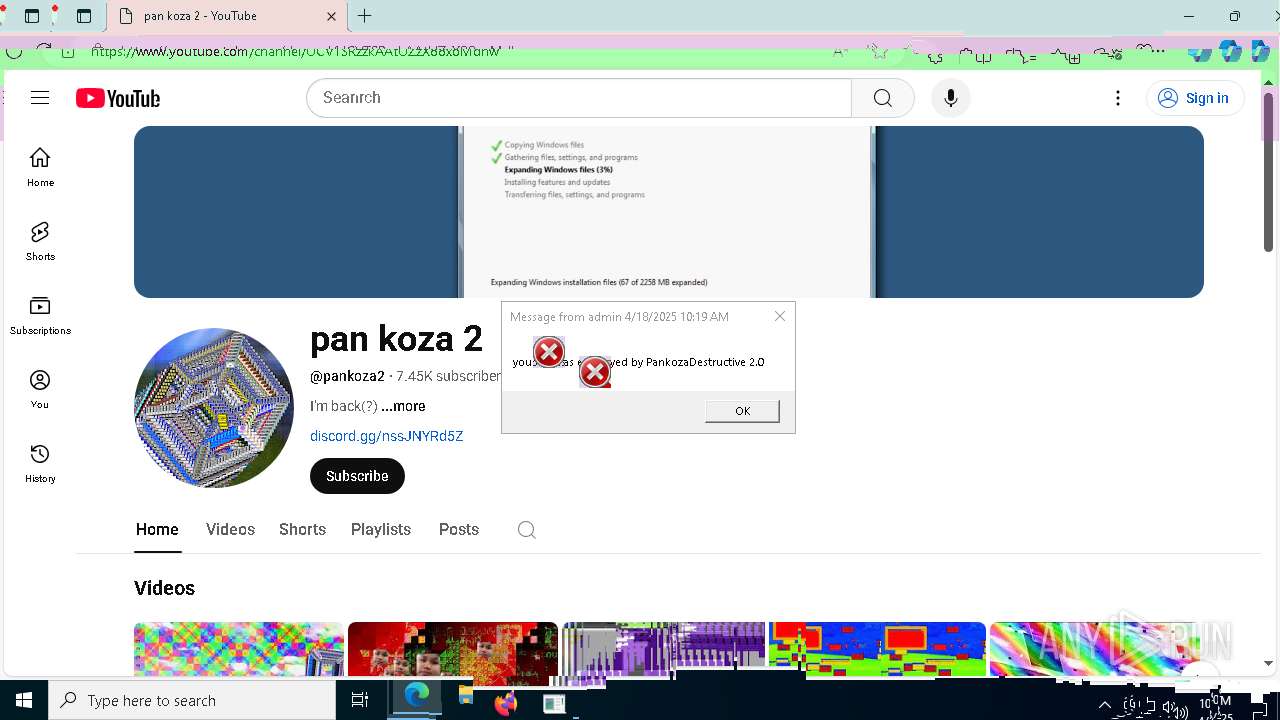Image resolution: width=1280 pixels, height=720 pixels.
Task: Reload the page with refresh icon
Action: (43, 50)
